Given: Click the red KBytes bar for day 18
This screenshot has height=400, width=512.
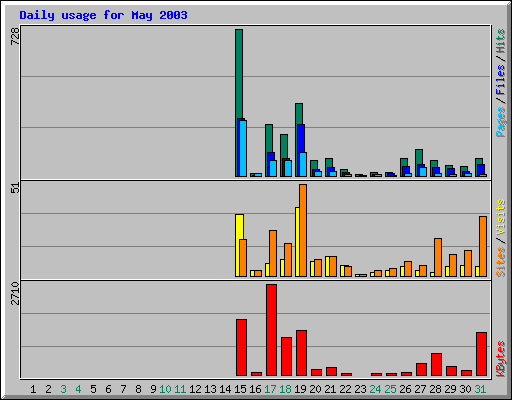Looking at the screenshot, I should [286, 356].
